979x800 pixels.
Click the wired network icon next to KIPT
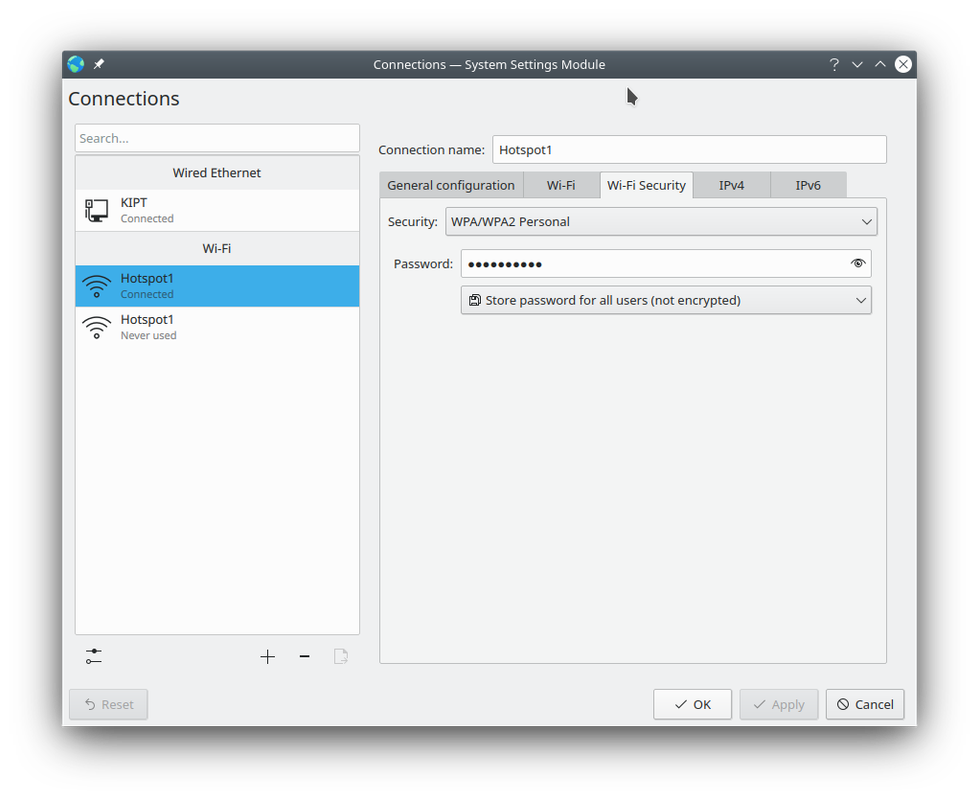coord(96,210)
